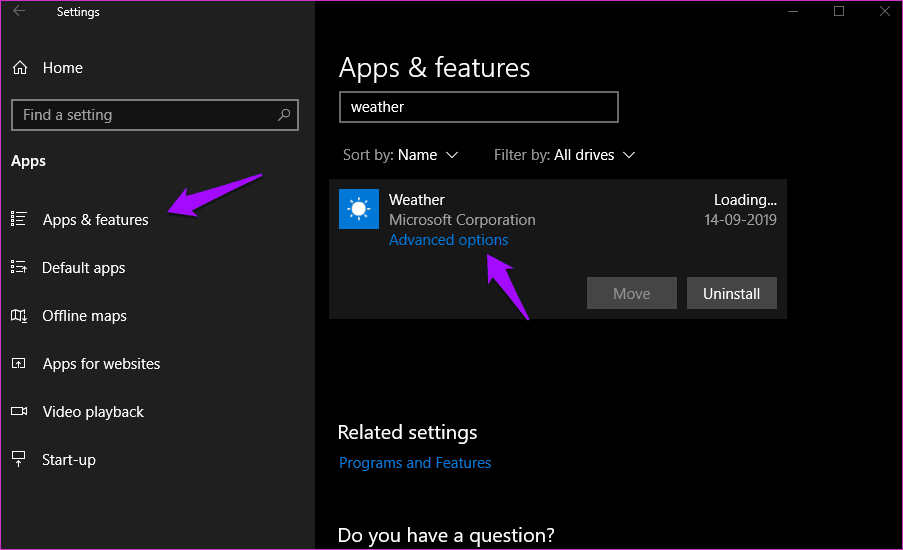Open Programs and Features link

415,463
